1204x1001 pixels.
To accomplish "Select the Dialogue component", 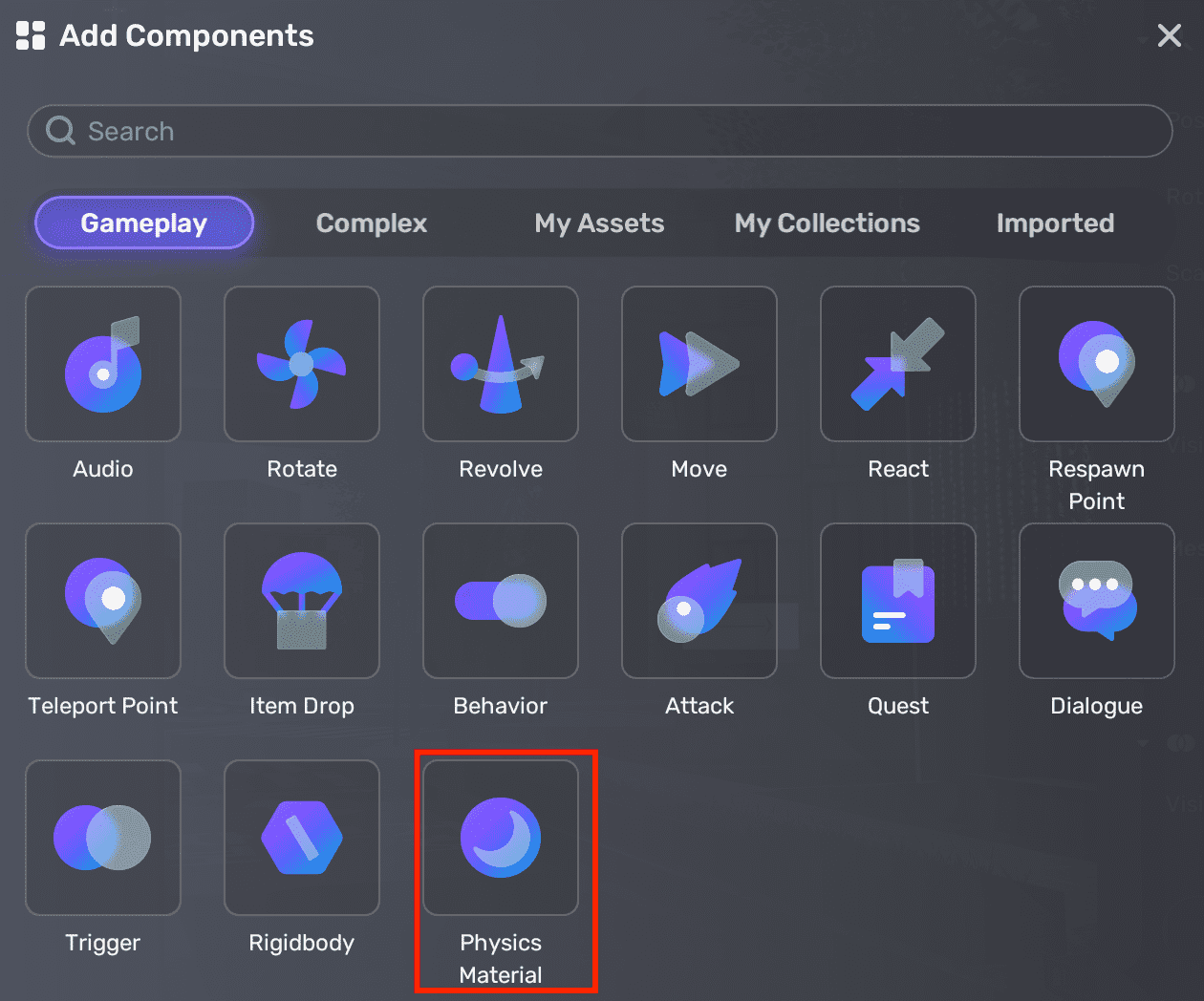I will pyautogui.click(x=1096, y=600).
